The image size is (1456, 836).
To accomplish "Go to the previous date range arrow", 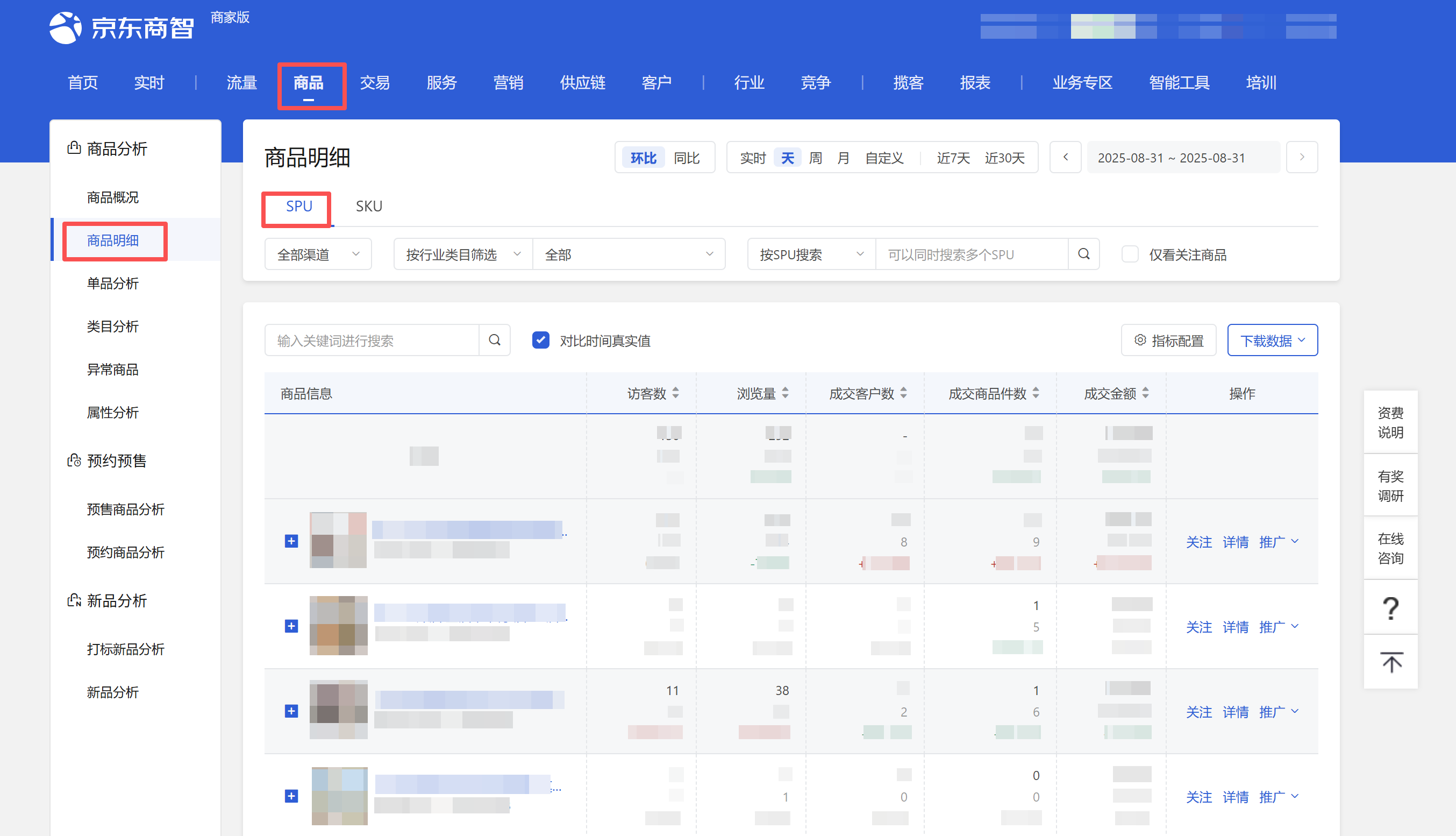I will pyautogui.click(x=1065, y=157).
